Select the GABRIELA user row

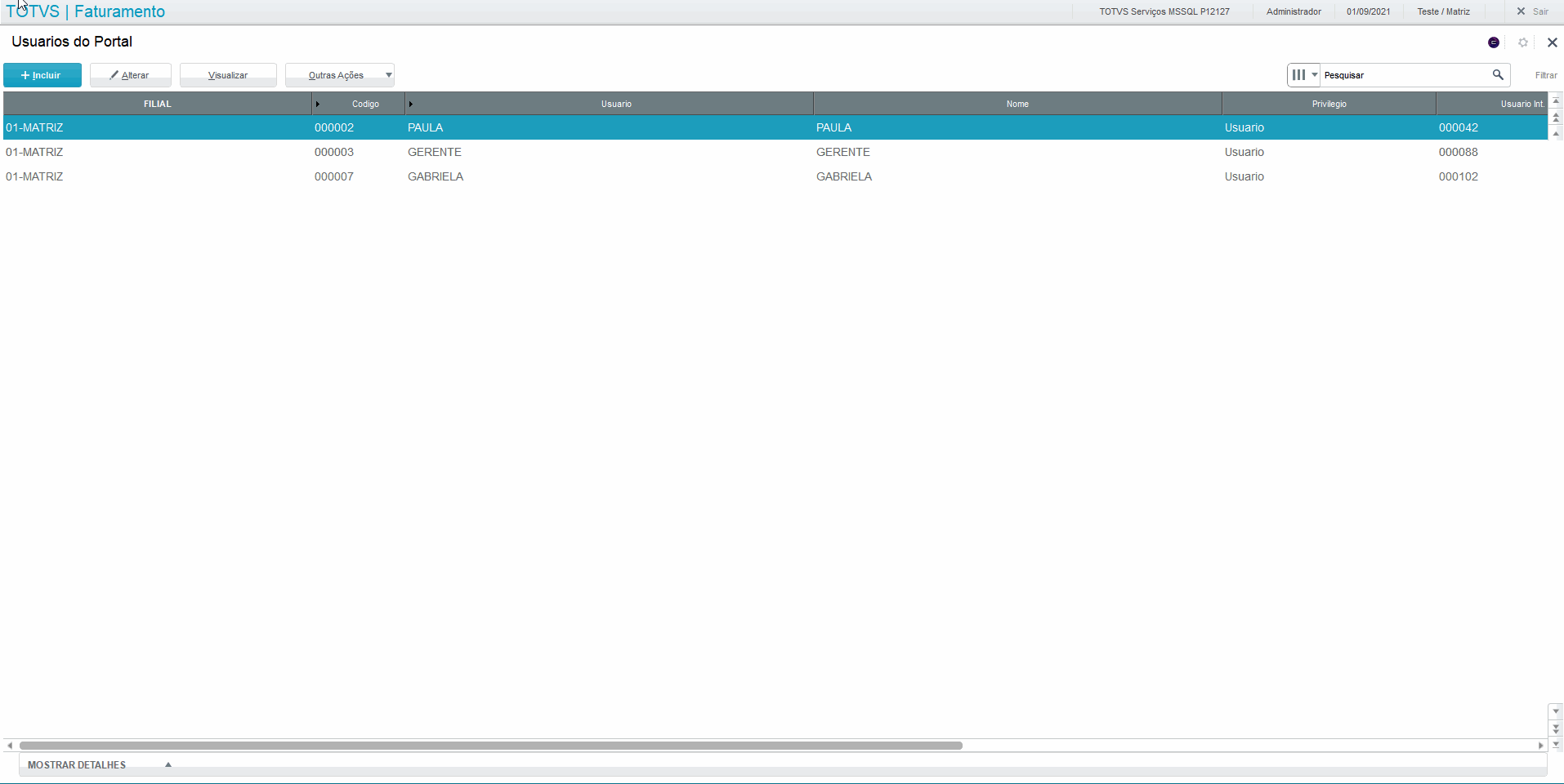(x=436, y=176)
